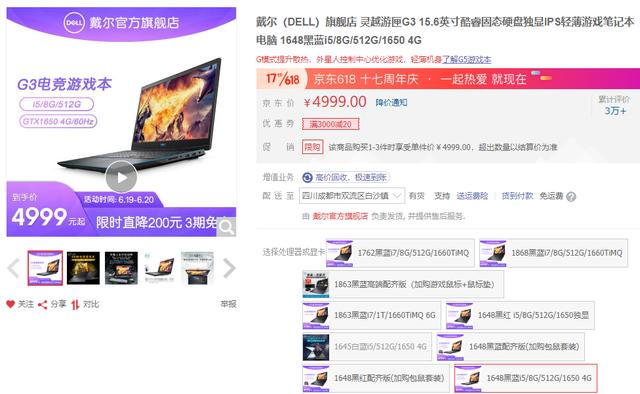Select variant 1868黑蓝i7/8G/512G/1660TiMQ
640x394 pixels.
point(554,253)
